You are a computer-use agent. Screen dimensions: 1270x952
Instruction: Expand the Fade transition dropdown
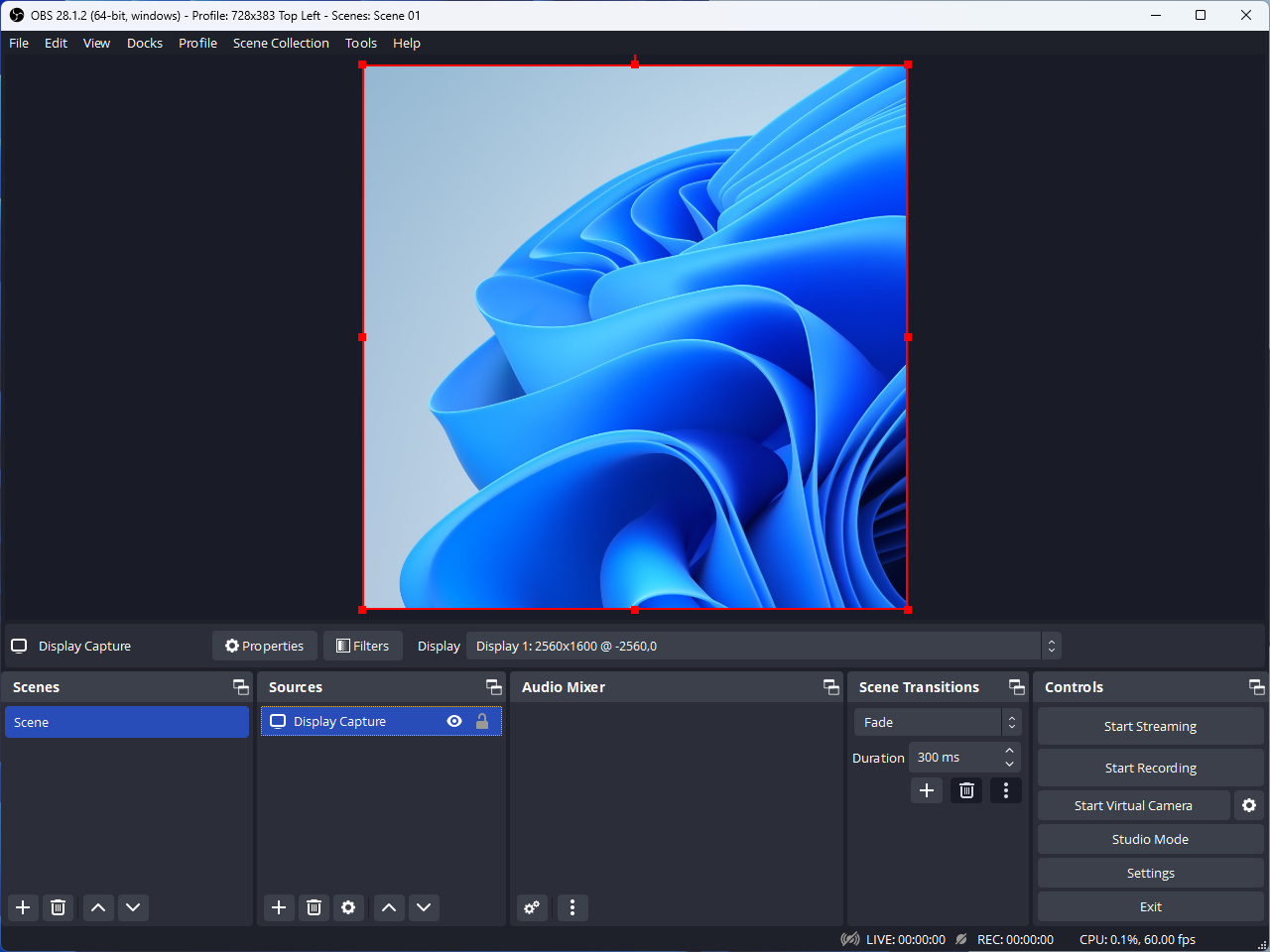937,722
